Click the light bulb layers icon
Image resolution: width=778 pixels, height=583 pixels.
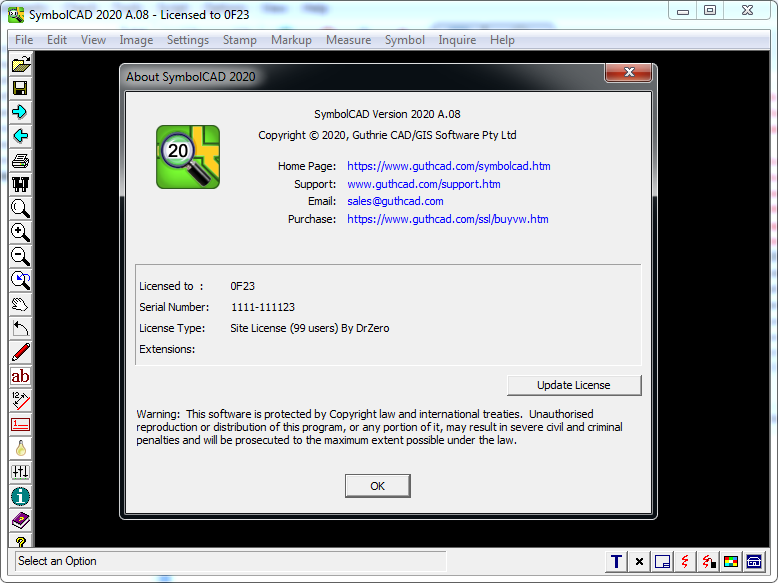(x=21, y=448)
